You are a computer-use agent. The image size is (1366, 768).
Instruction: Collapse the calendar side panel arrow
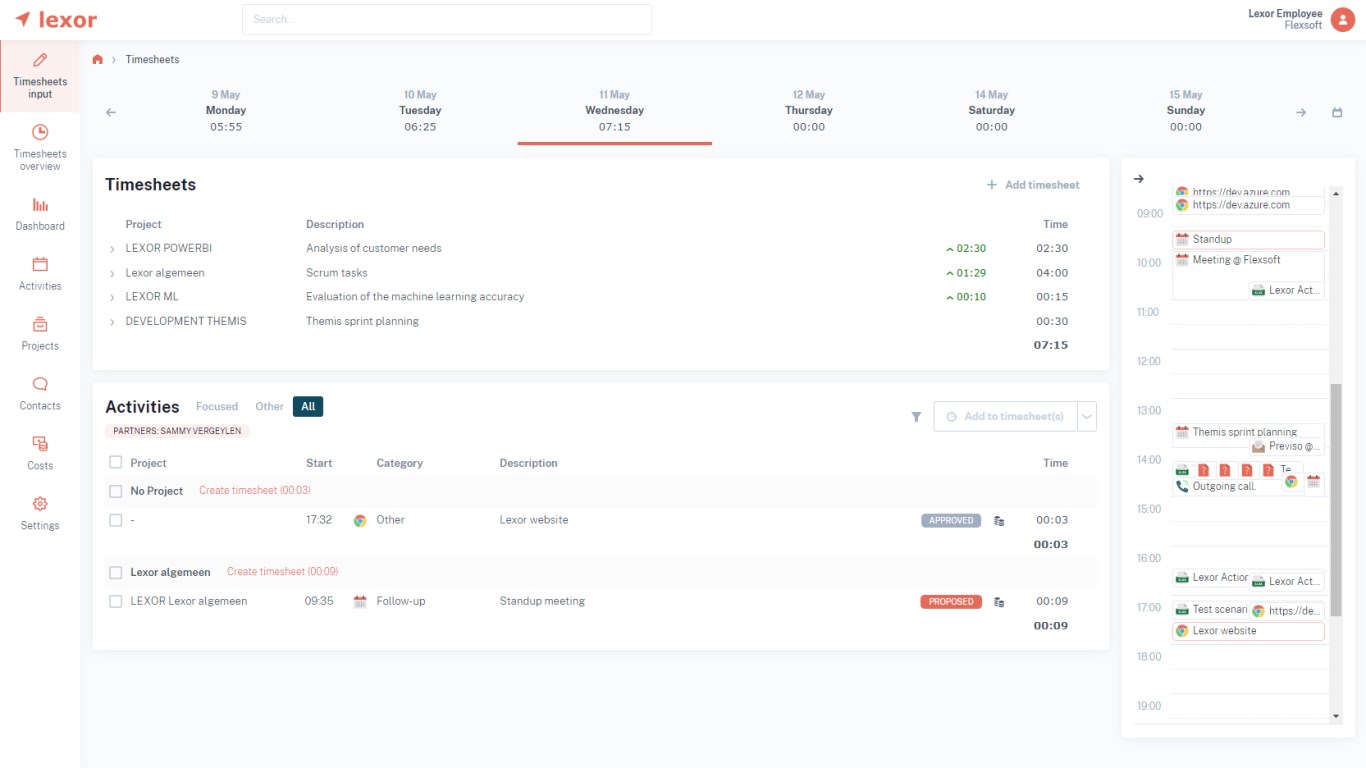click(x=1139, y=179)
